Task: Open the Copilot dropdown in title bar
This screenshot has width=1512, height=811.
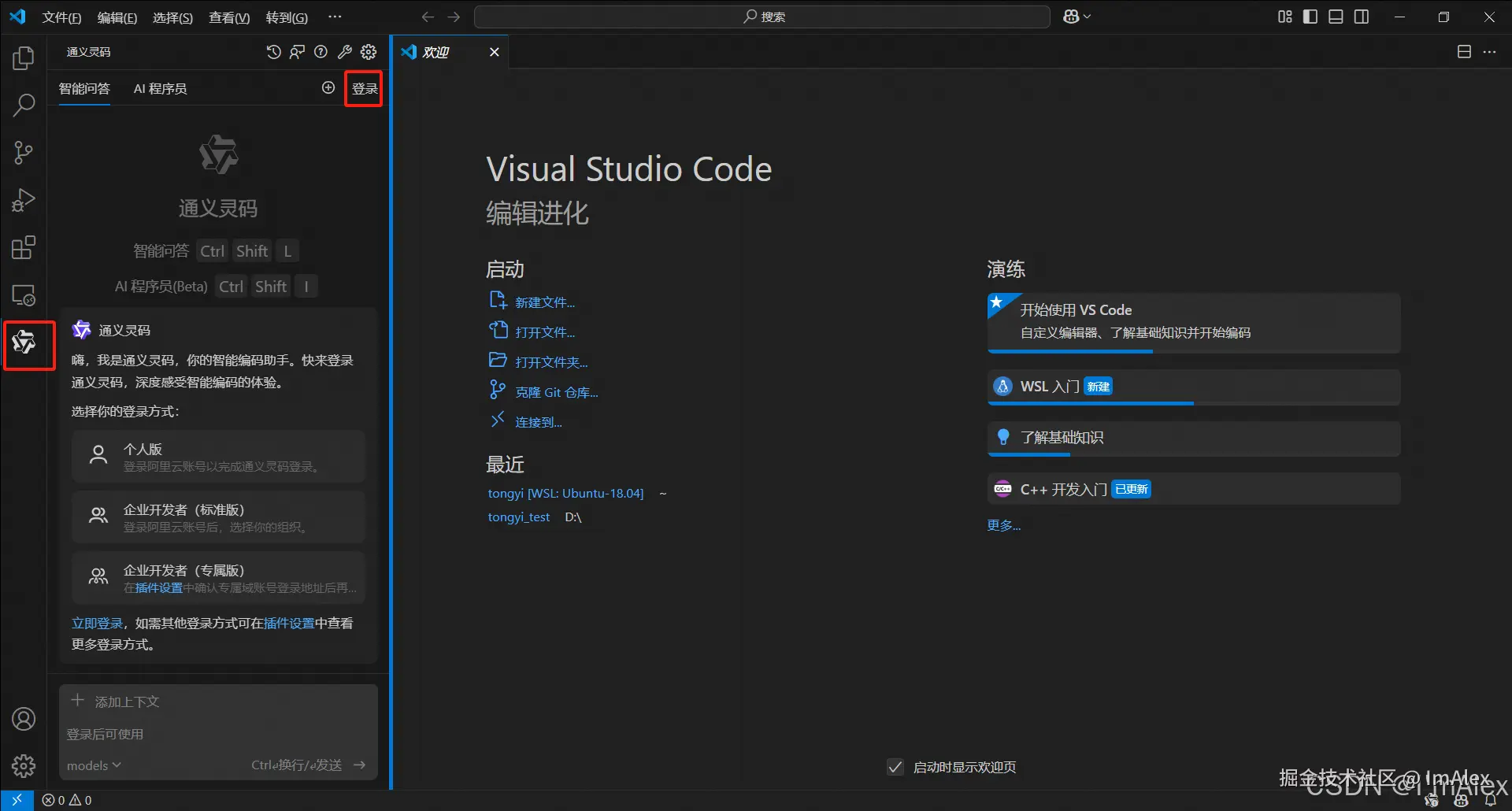Action: pos(1077,17)
